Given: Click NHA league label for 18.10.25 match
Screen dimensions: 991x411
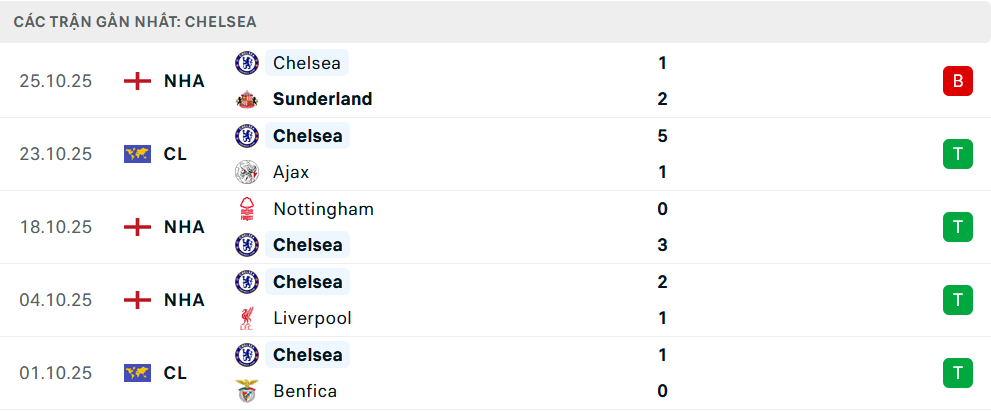Looking at the screenshot, I should [184, 227].
